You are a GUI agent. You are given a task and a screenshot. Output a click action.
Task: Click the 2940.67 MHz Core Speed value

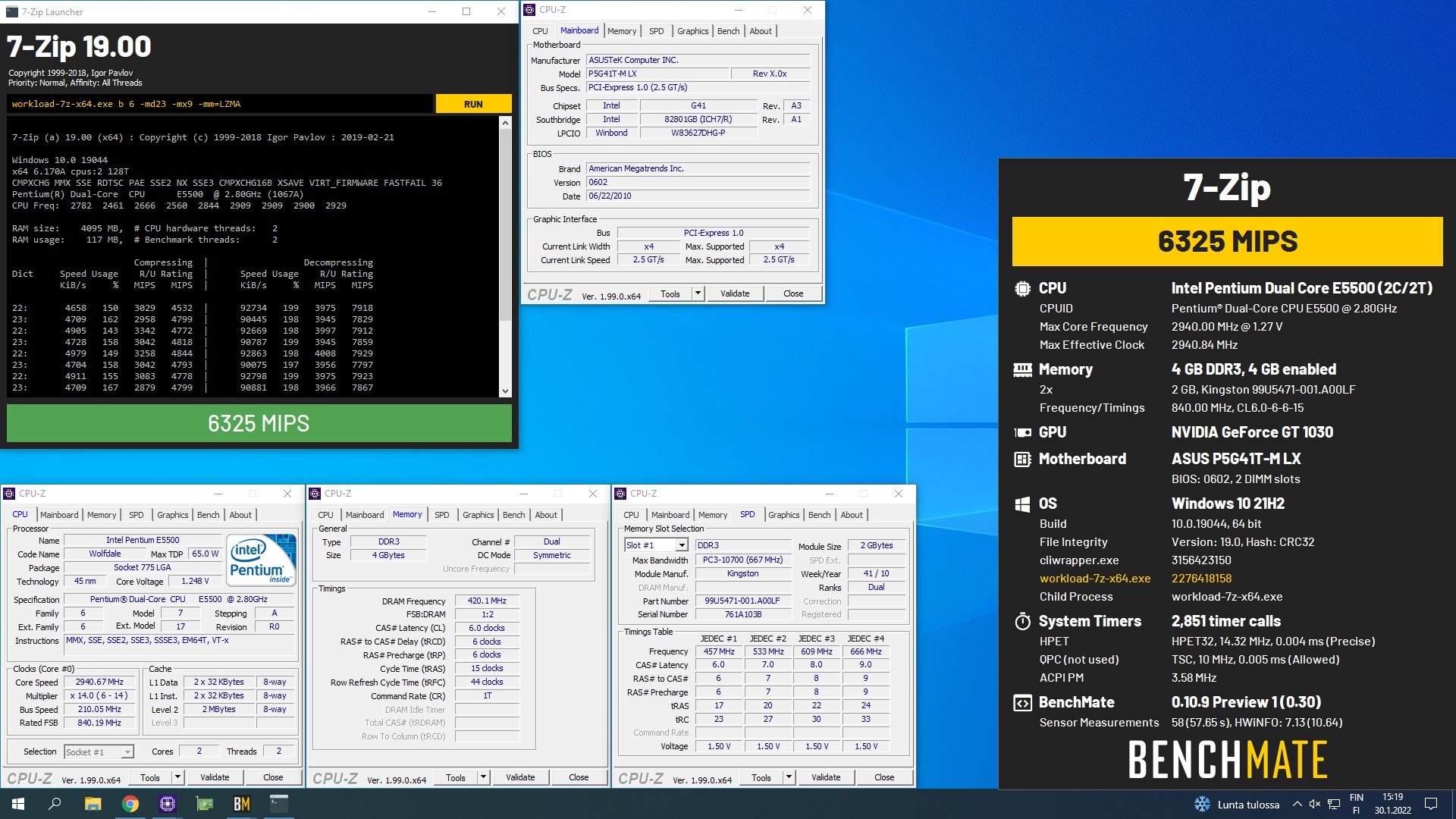99,682
